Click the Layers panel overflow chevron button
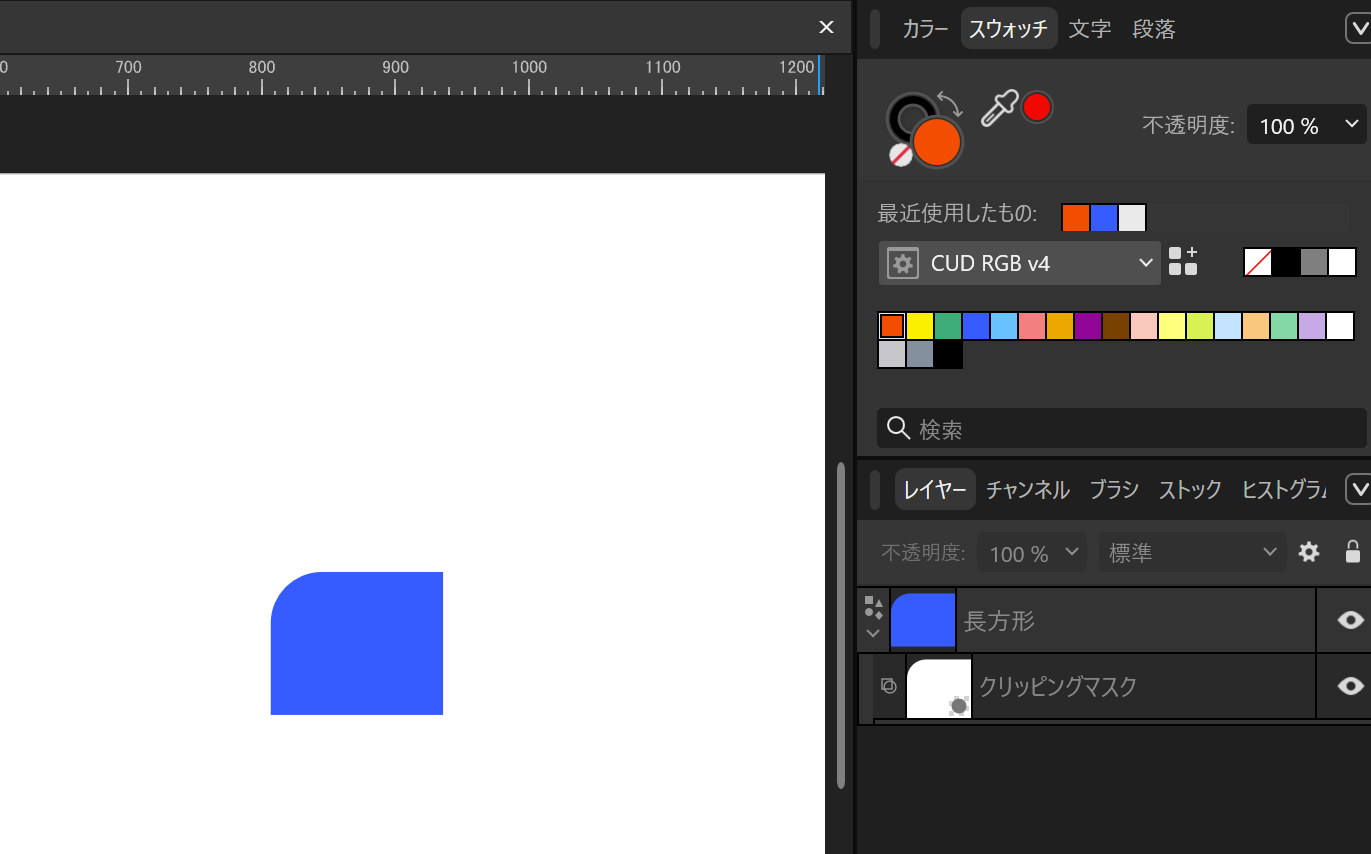This screenshot has width=1371, height=854. tap(1359, 489)
